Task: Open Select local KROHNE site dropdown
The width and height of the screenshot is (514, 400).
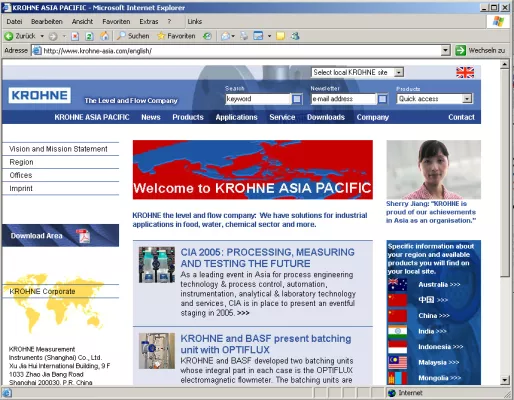Action: [358, 72]
